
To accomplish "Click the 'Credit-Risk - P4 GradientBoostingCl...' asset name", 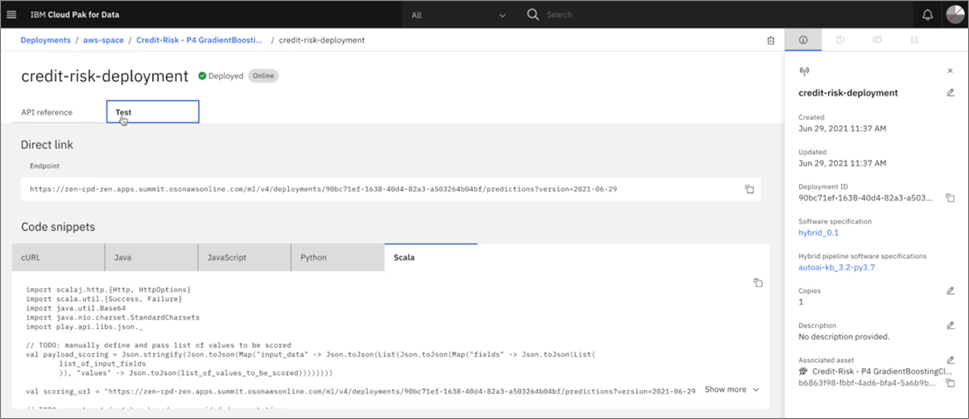I will pyautogui.click(x=883, y=371).
